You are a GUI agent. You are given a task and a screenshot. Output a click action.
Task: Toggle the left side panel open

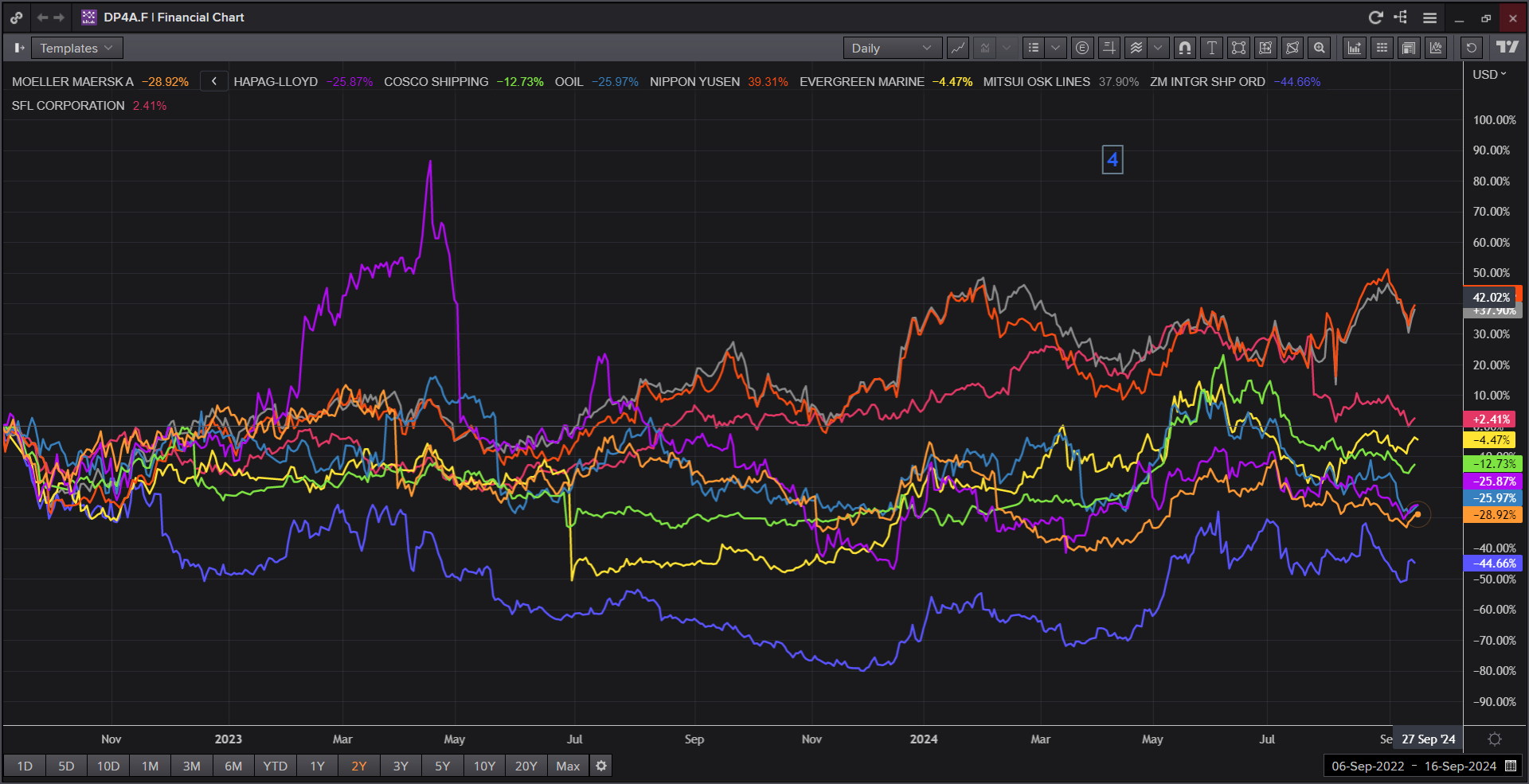19,48
